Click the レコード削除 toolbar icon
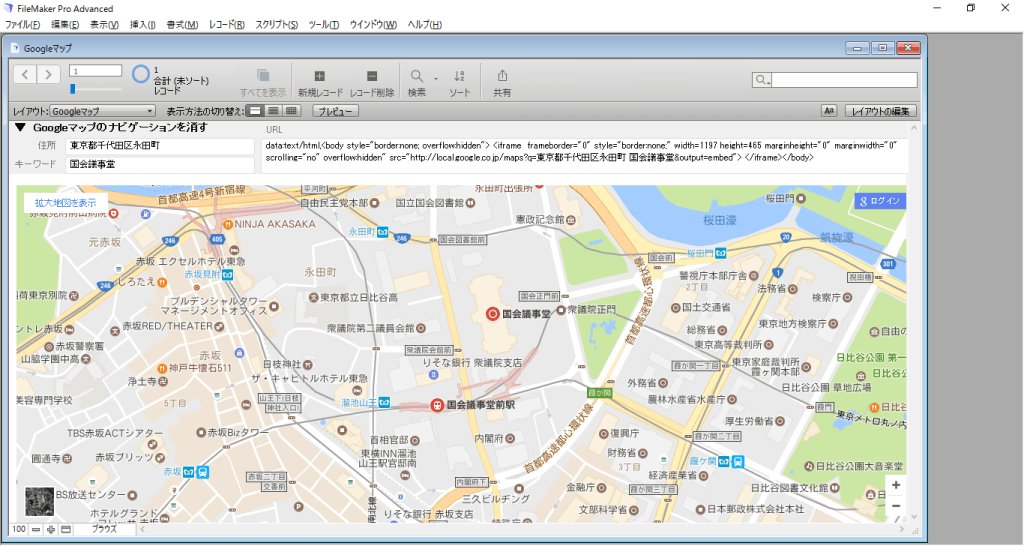 point(372,76)
